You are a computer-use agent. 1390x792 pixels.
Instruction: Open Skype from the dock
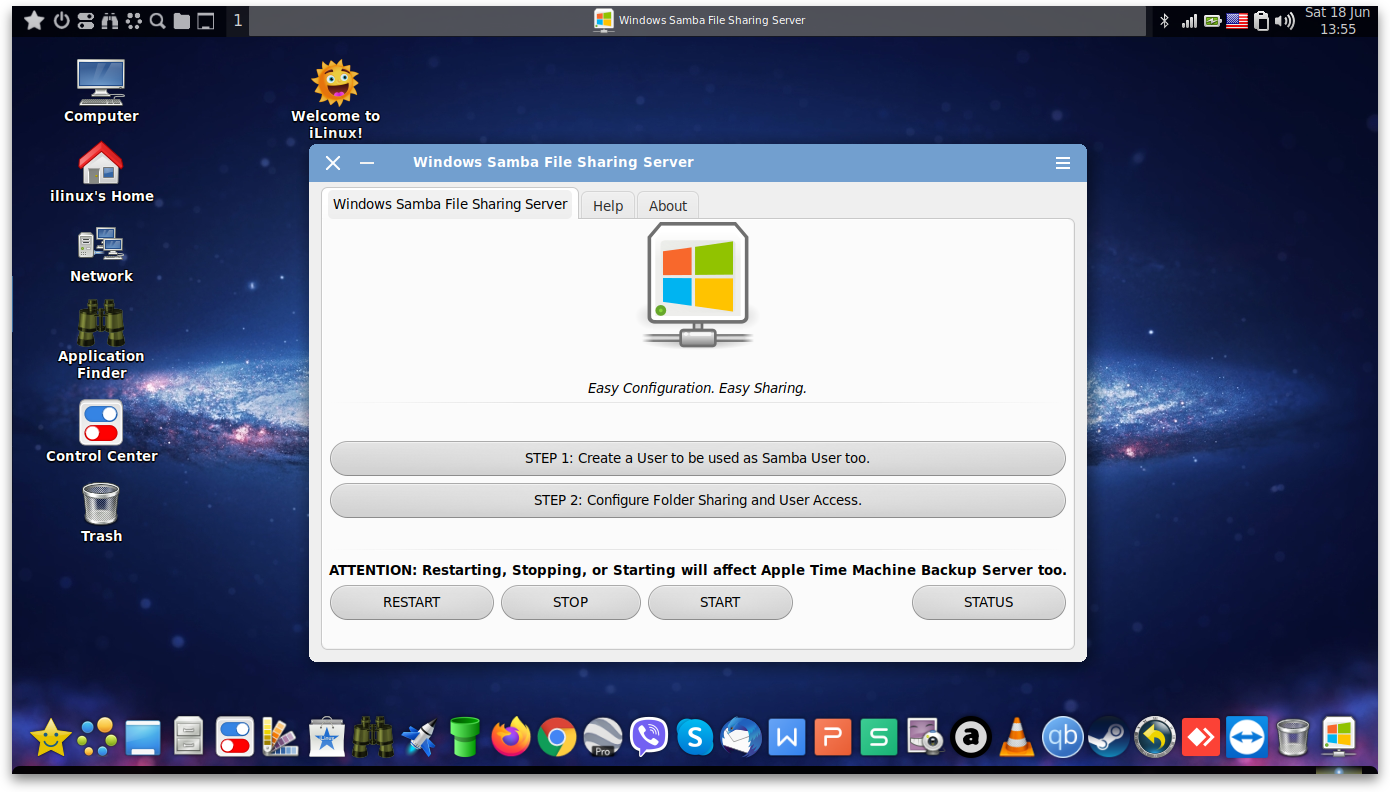(695, 738)
